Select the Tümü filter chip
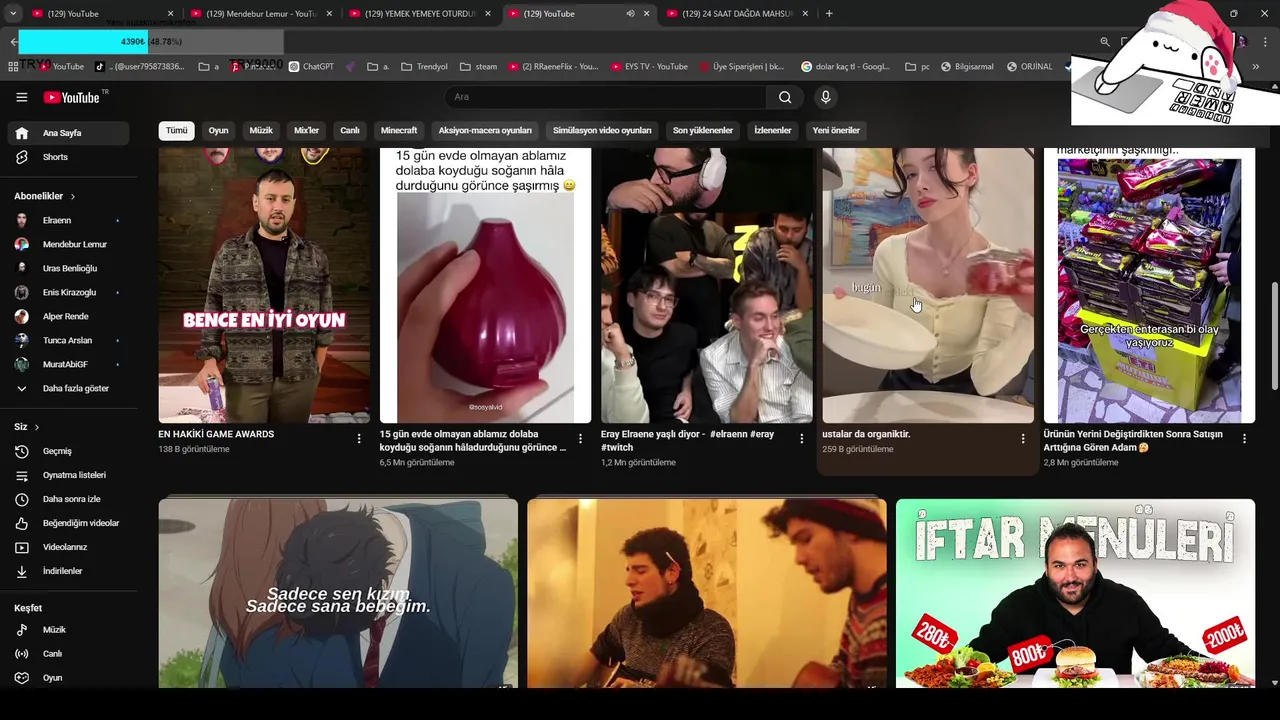The width and height of the screenshot is (1280, 720). point(176,131)
